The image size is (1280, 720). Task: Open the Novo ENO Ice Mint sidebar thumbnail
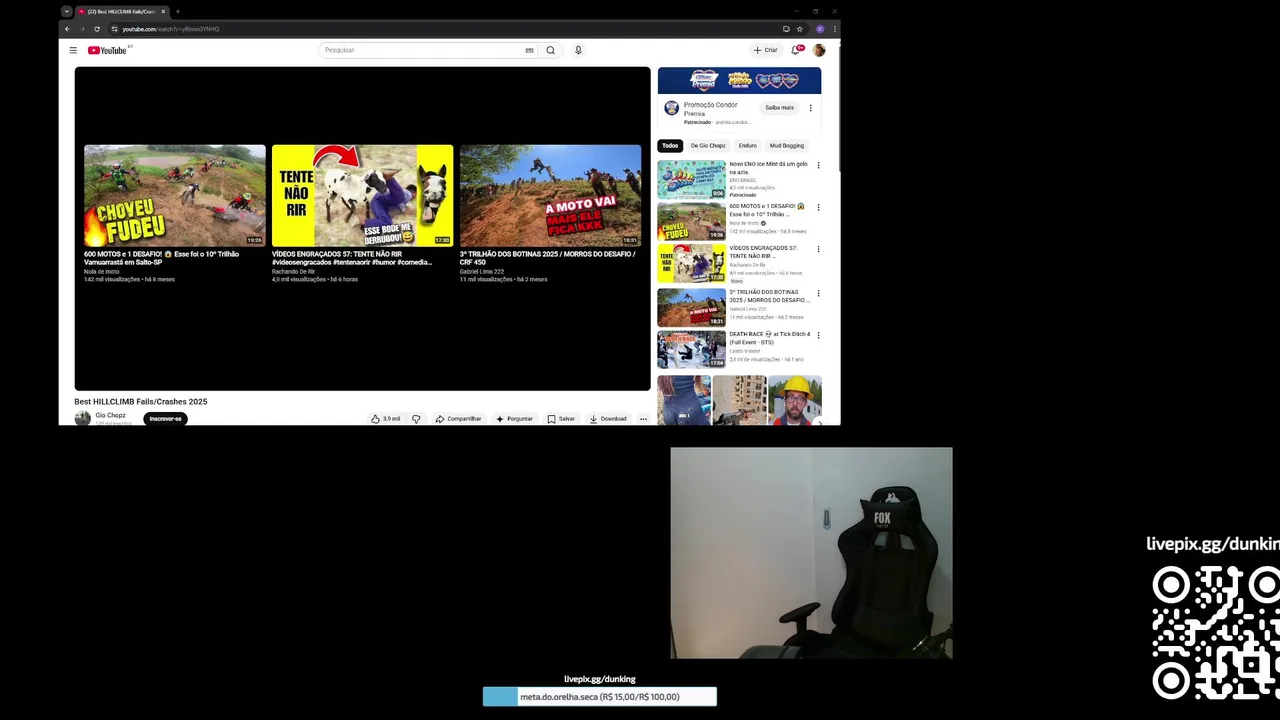pos(691,179)
